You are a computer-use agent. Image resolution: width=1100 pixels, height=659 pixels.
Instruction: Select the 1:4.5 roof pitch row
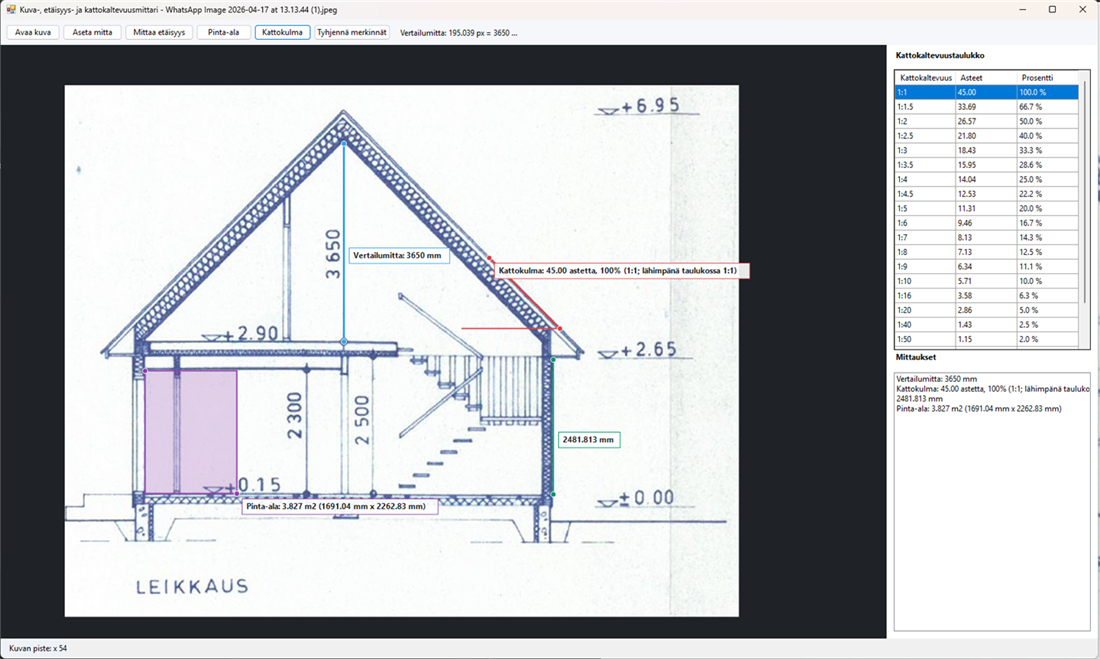point(987,194)
